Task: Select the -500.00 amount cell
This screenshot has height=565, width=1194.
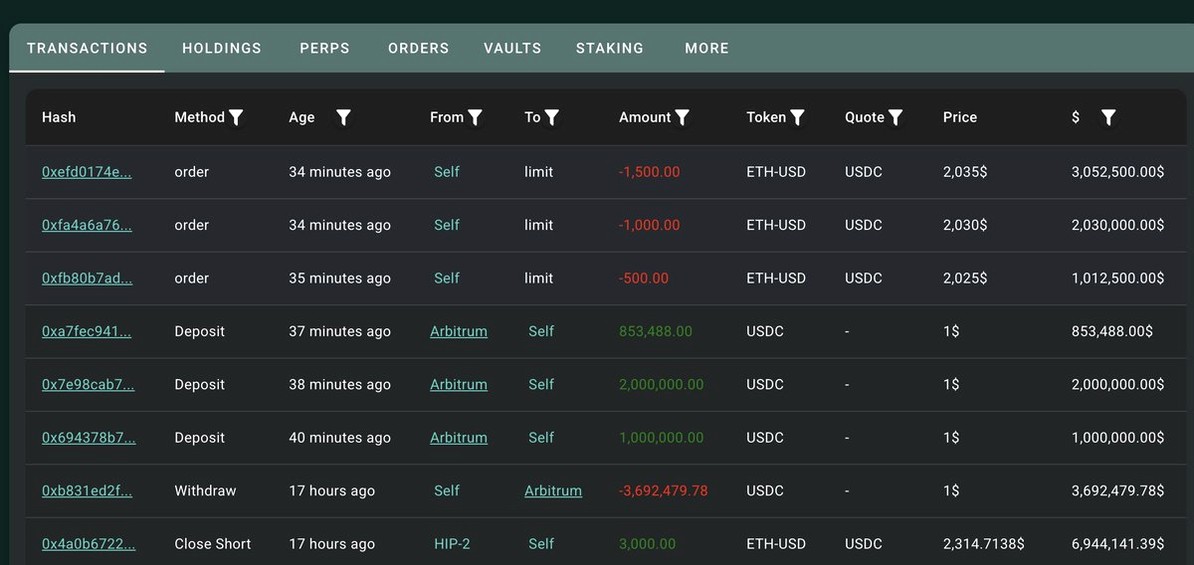Action: point(643,279)
